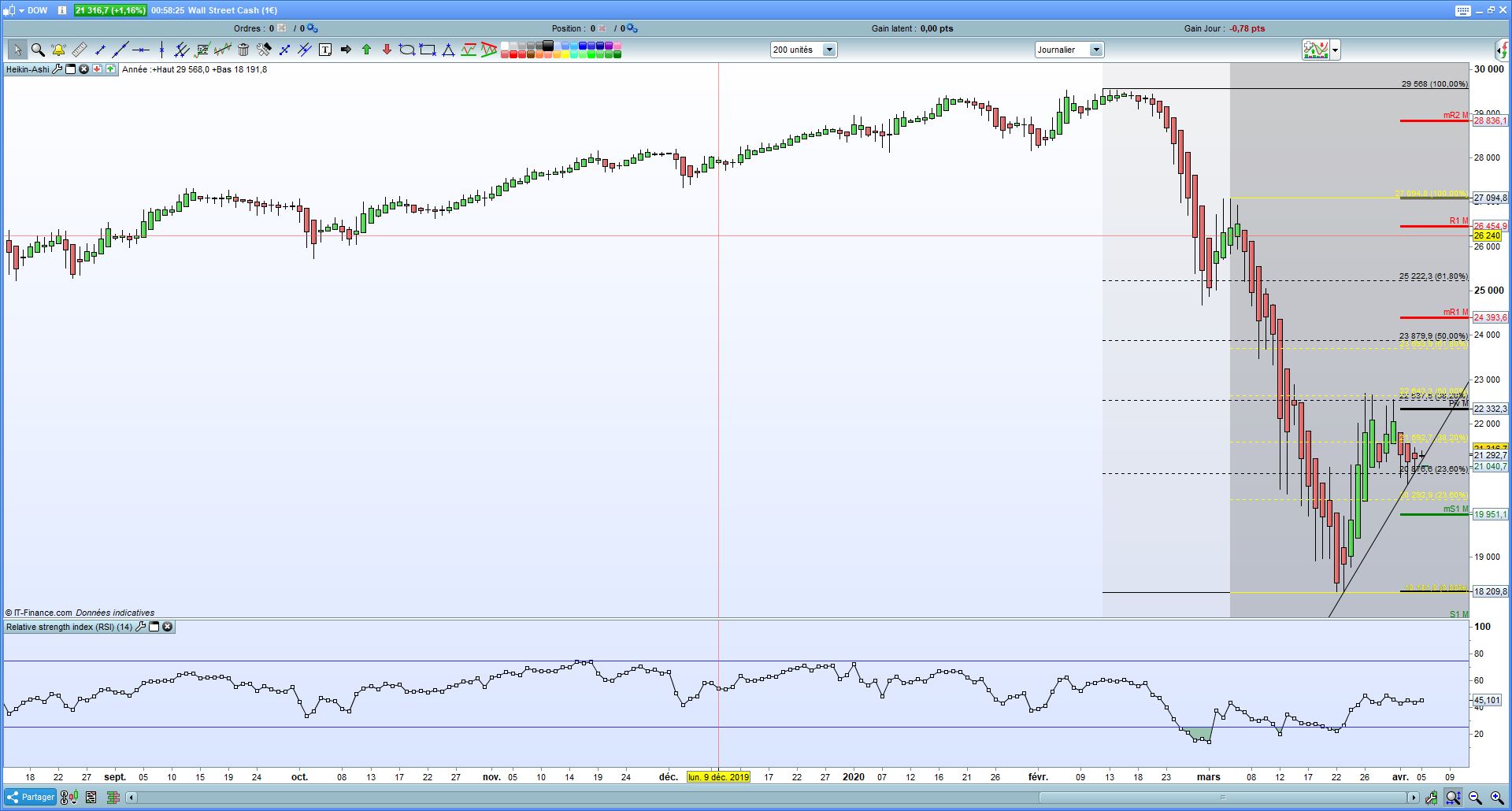The height and width of the screenshot is (811, 1512).
Task: Remove the RSI indicator panel
Action: click(x=167, y=627)
